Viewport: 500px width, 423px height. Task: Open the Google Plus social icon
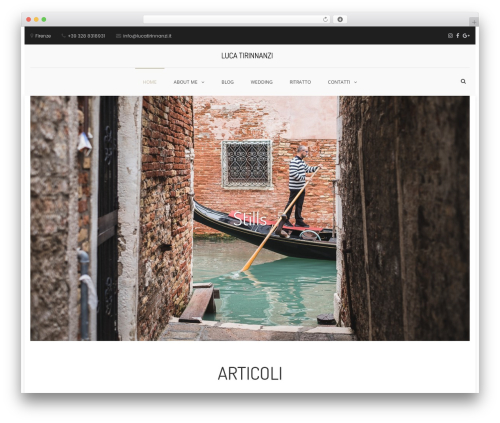pyautogui.click(x=466, y=36)
